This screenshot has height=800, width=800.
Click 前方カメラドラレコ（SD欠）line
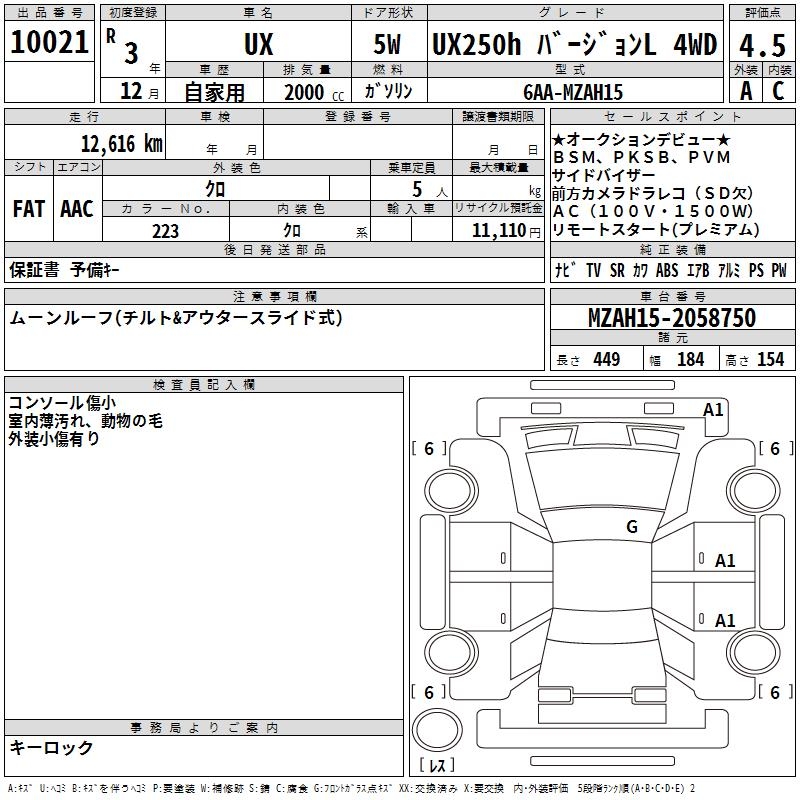click(653, 193)
